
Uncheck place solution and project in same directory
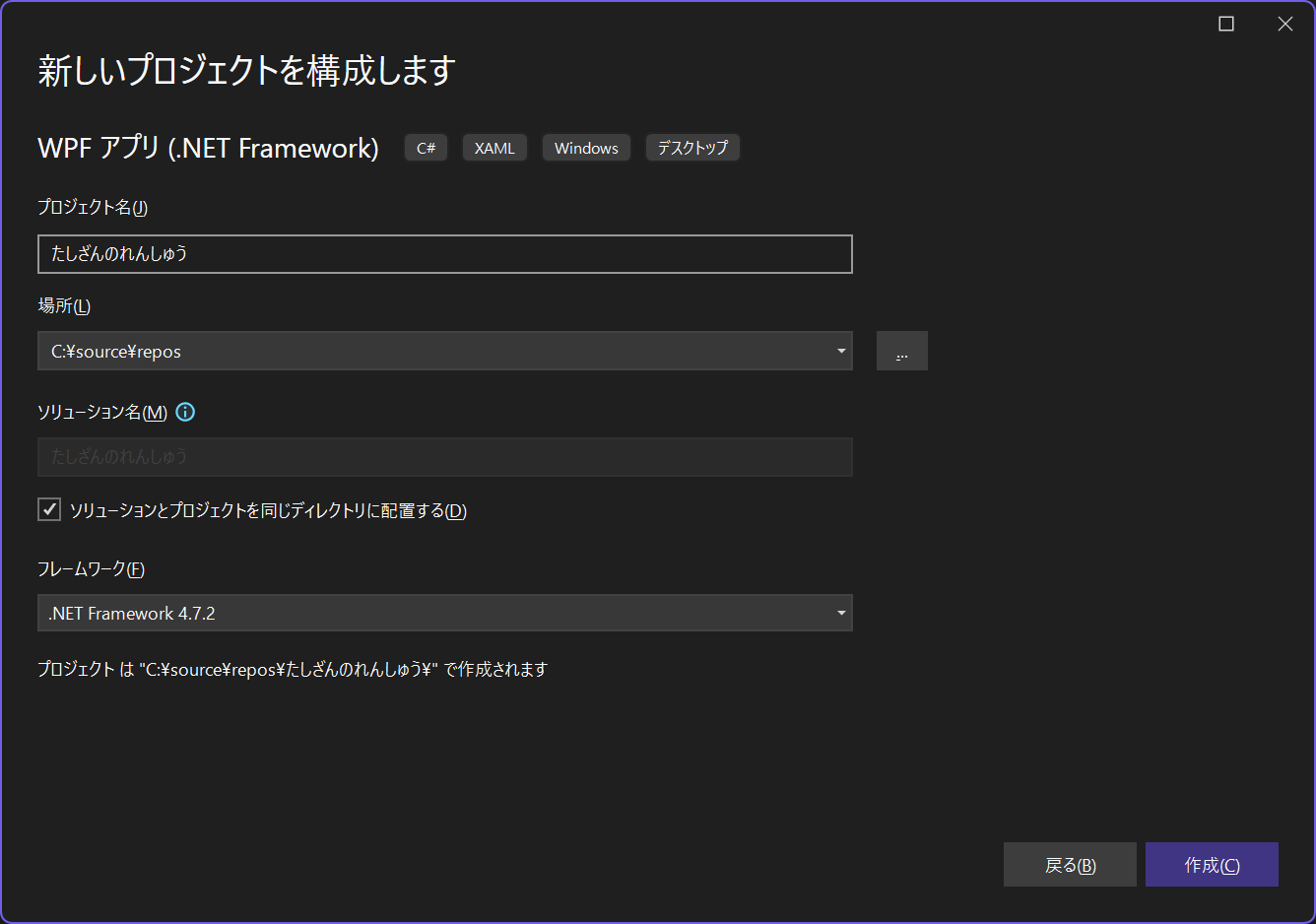[x=49, y=509]
